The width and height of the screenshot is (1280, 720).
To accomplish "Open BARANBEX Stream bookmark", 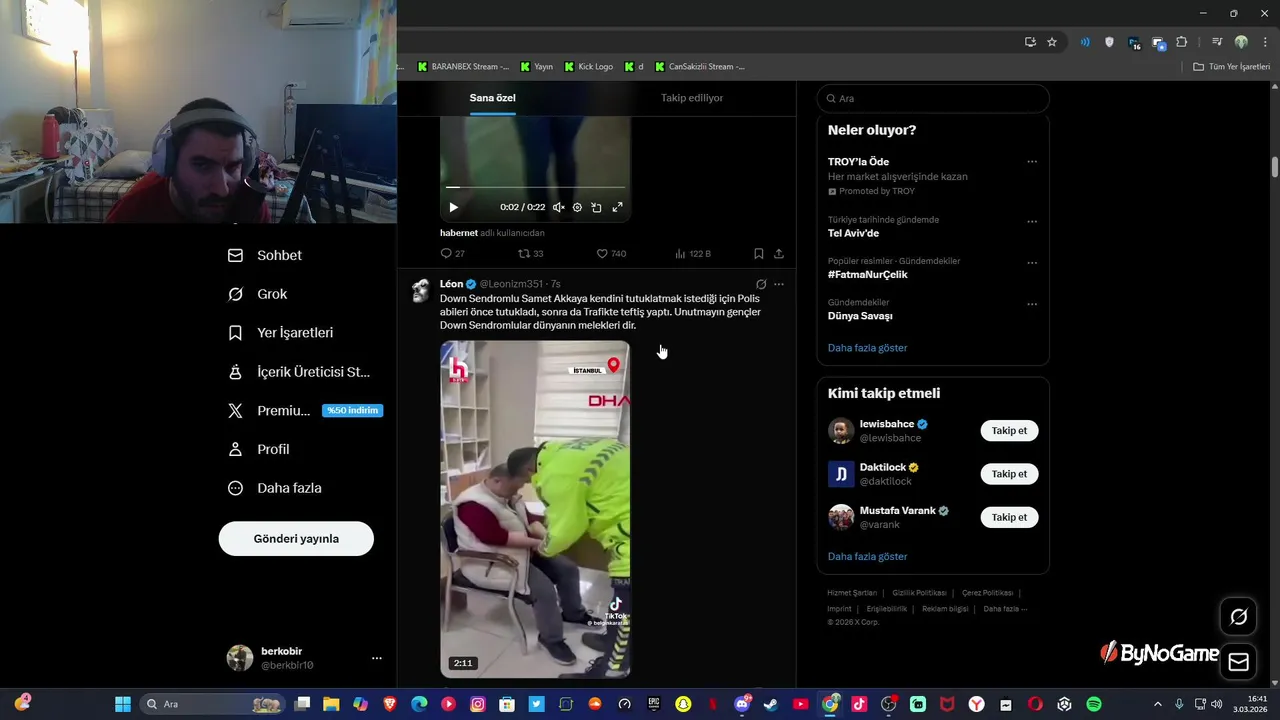I will coord(463,67).
